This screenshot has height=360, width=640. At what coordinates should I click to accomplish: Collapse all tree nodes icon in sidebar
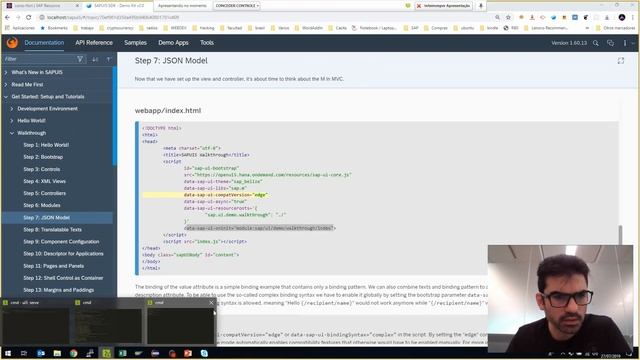click(x=108, y=59)
